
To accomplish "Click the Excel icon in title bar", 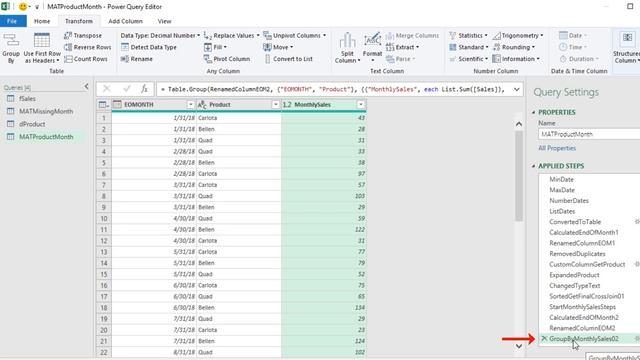I will coord(6,7).
